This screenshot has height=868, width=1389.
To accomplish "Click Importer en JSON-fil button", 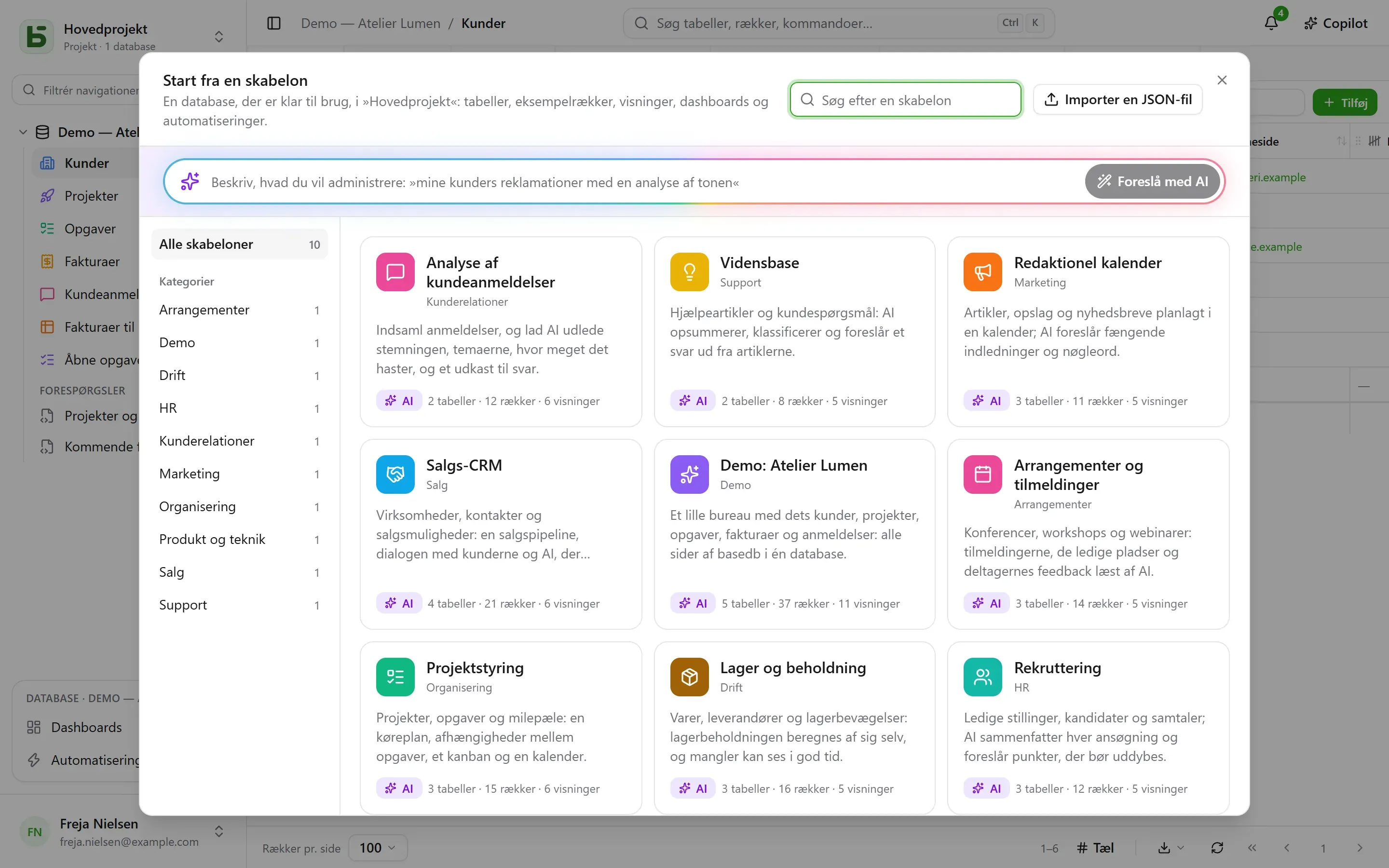I will 1117,99.
